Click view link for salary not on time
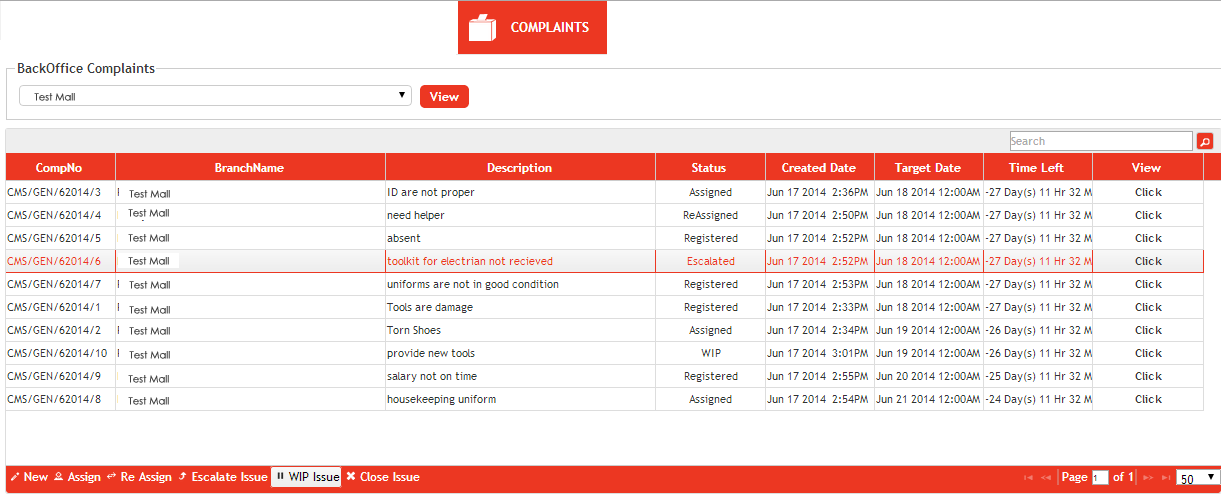 [1147, 376]
